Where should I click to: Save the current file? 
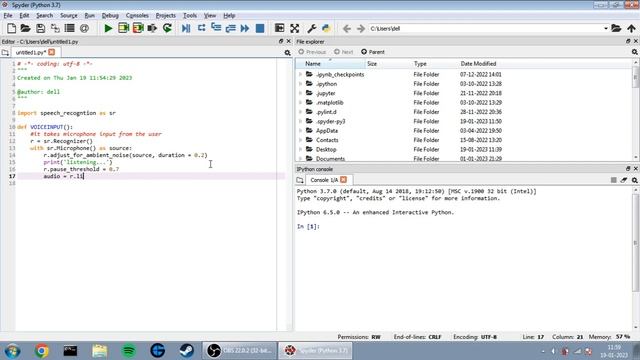pyautogui.click(x=40, y=28)
